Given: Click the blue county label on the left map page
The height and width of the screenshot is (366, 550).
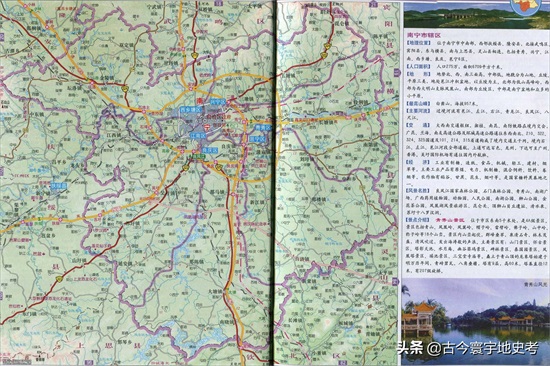Looking at the screenshot, I should [x=59, y=186].
